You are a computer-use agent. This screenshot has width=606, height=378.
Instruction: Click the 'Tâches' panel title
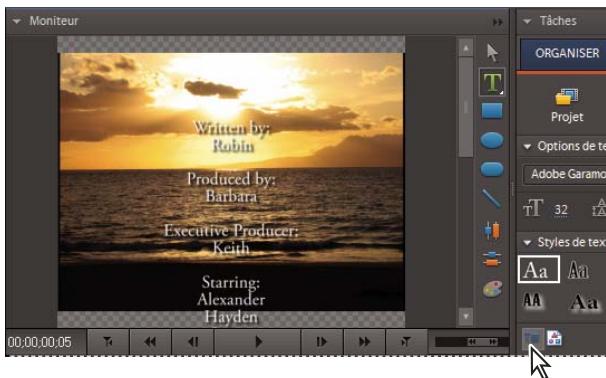pos(558,21)
